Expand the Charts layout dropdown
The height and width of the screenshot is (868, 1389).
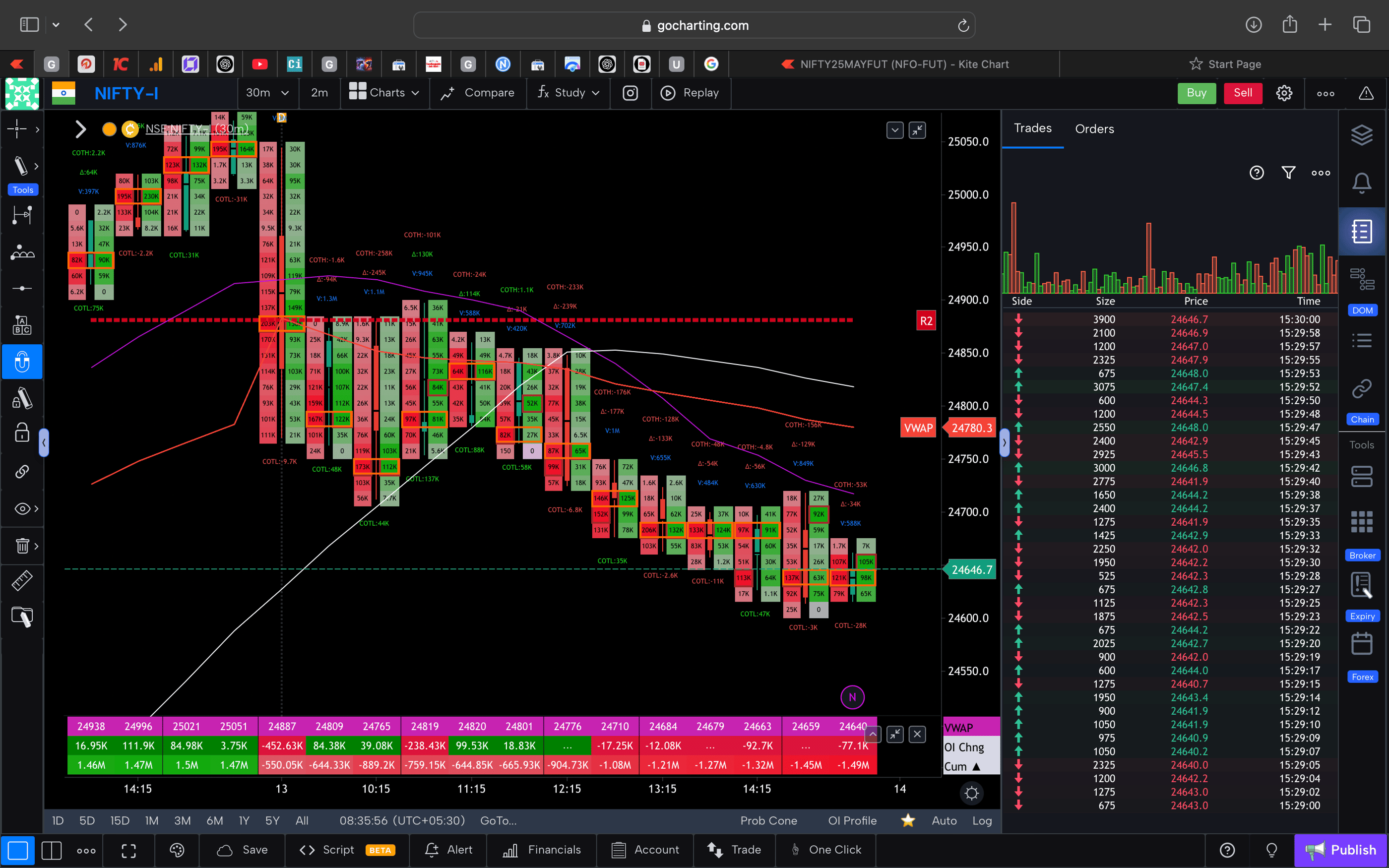click(x=384, y=92)
